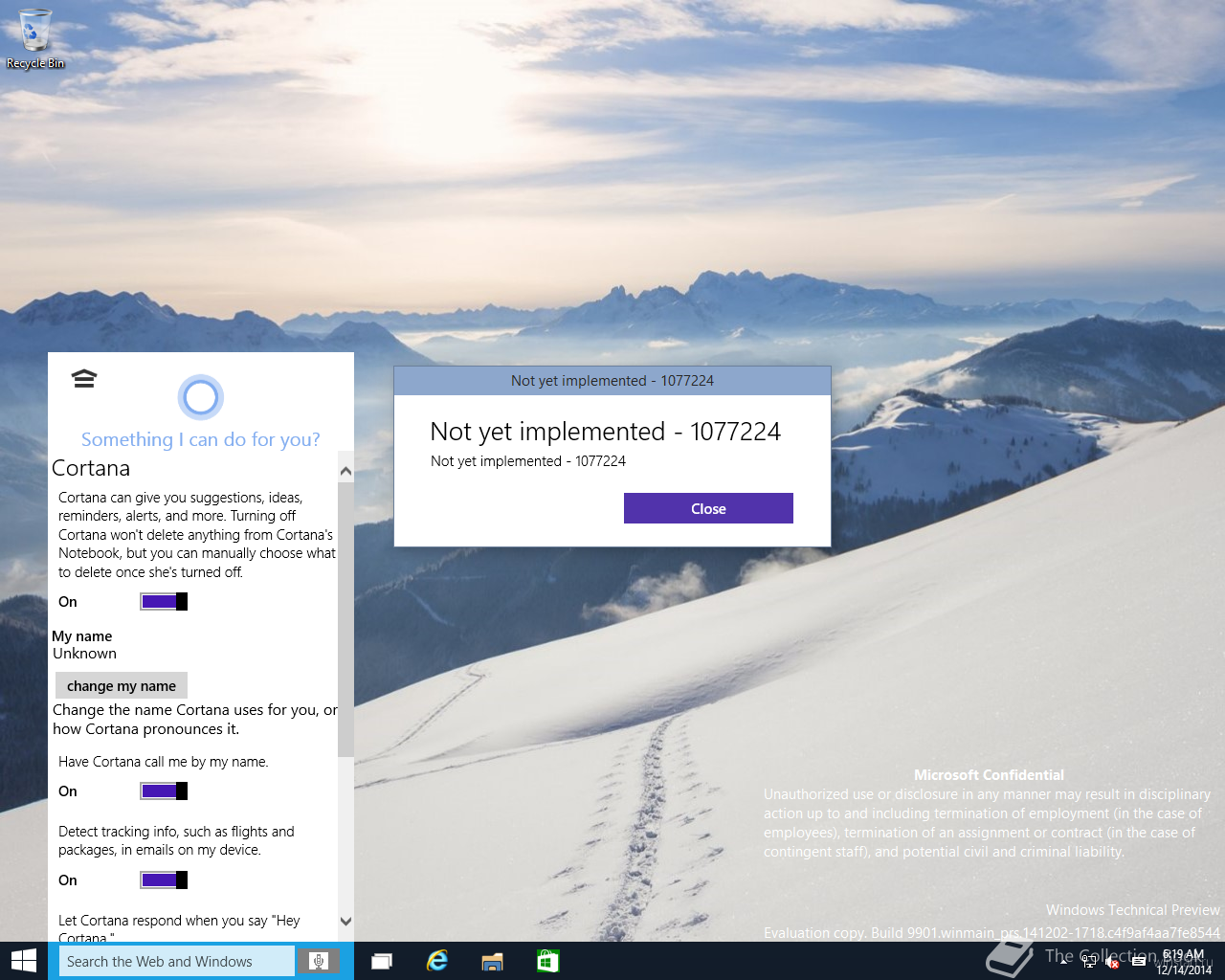Close the 'Not yet implemented' dialog
The width and height of the screenshot is (1225, 980).
(x=708, y=508)
